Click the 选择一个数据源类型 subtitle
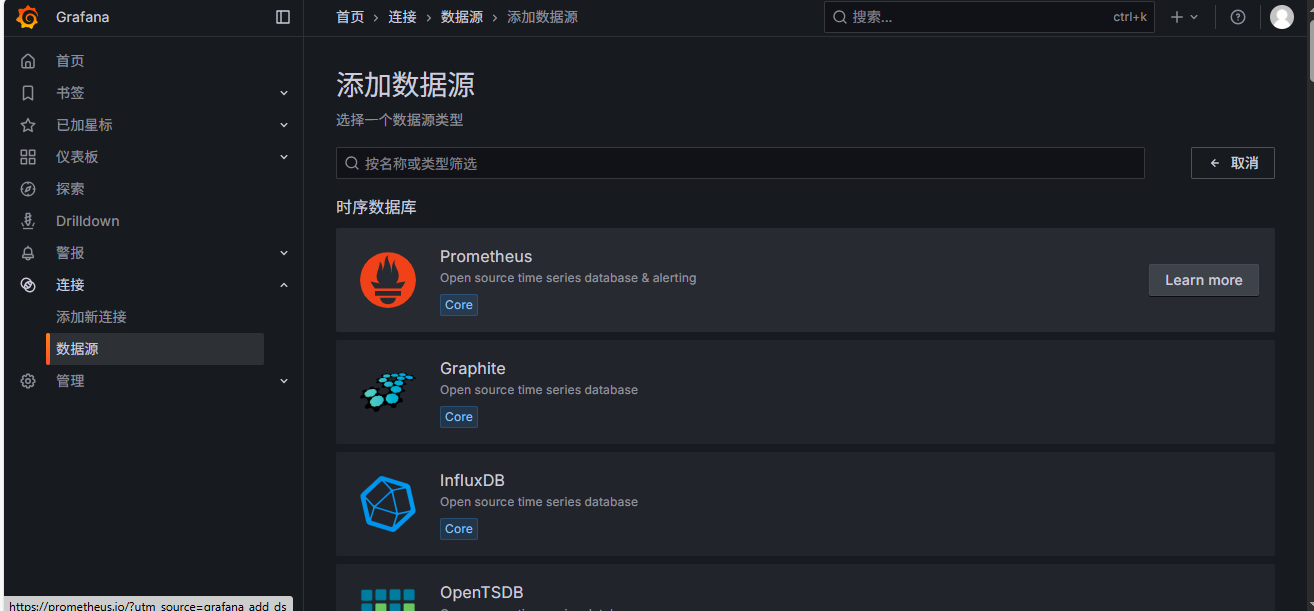The image size is (1314, 611). (x=399, y=120)
